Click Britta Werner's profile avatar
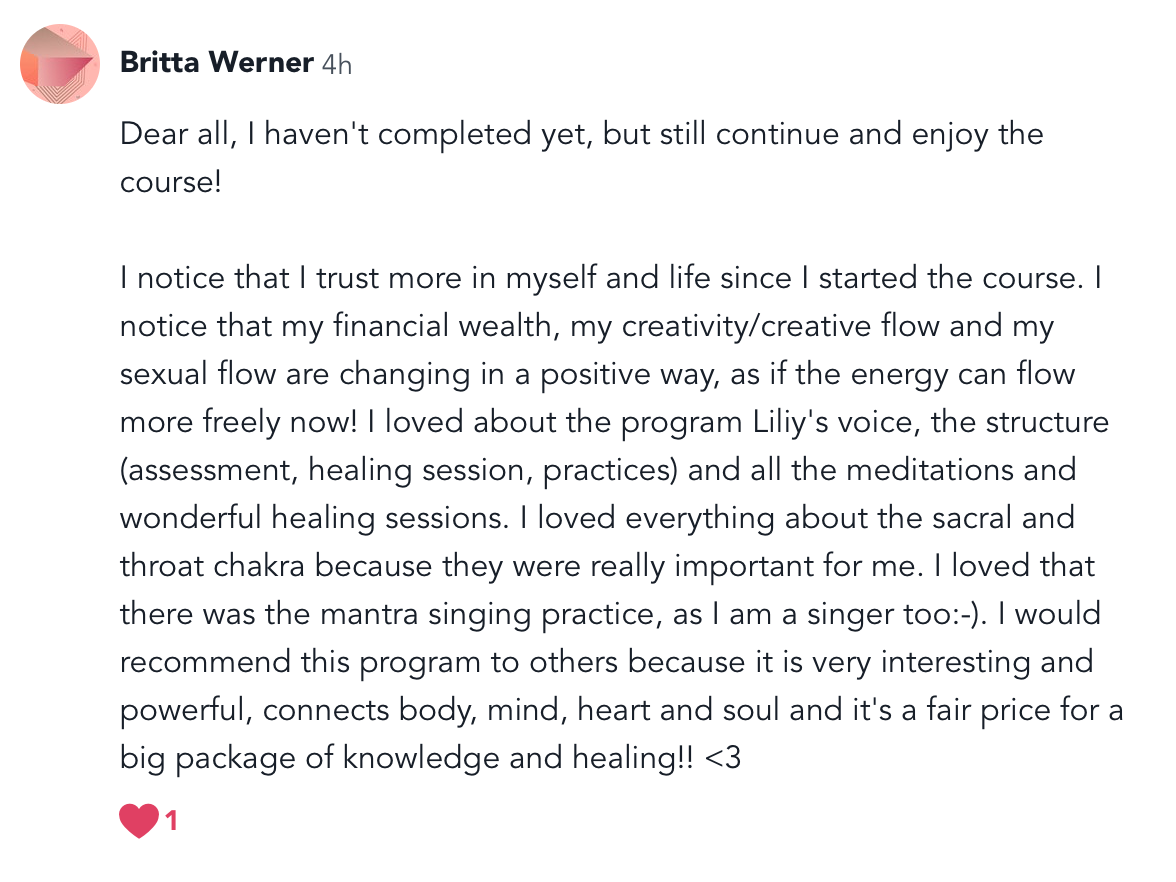Image resolution: width=1176 pixels, height=882 pixels. pos(60,63)
